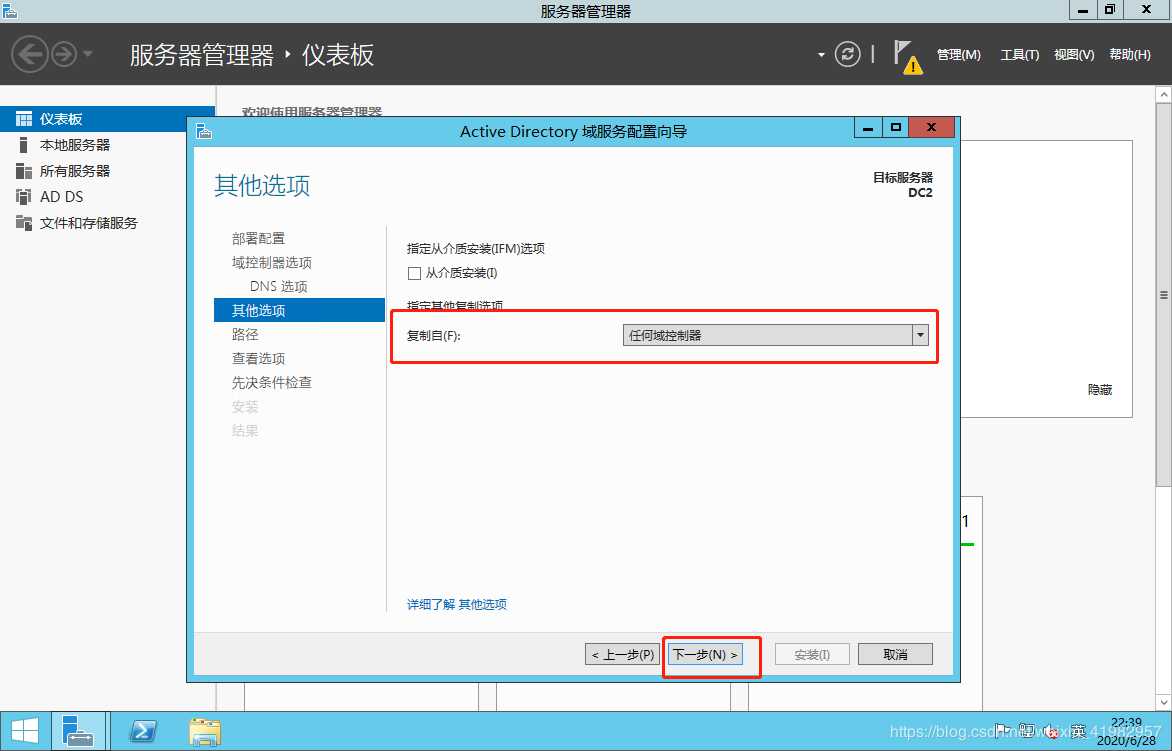Go to 先决条件检查 wizard step
Screen dimensions: 1172x751
click(x=271, y=382)
